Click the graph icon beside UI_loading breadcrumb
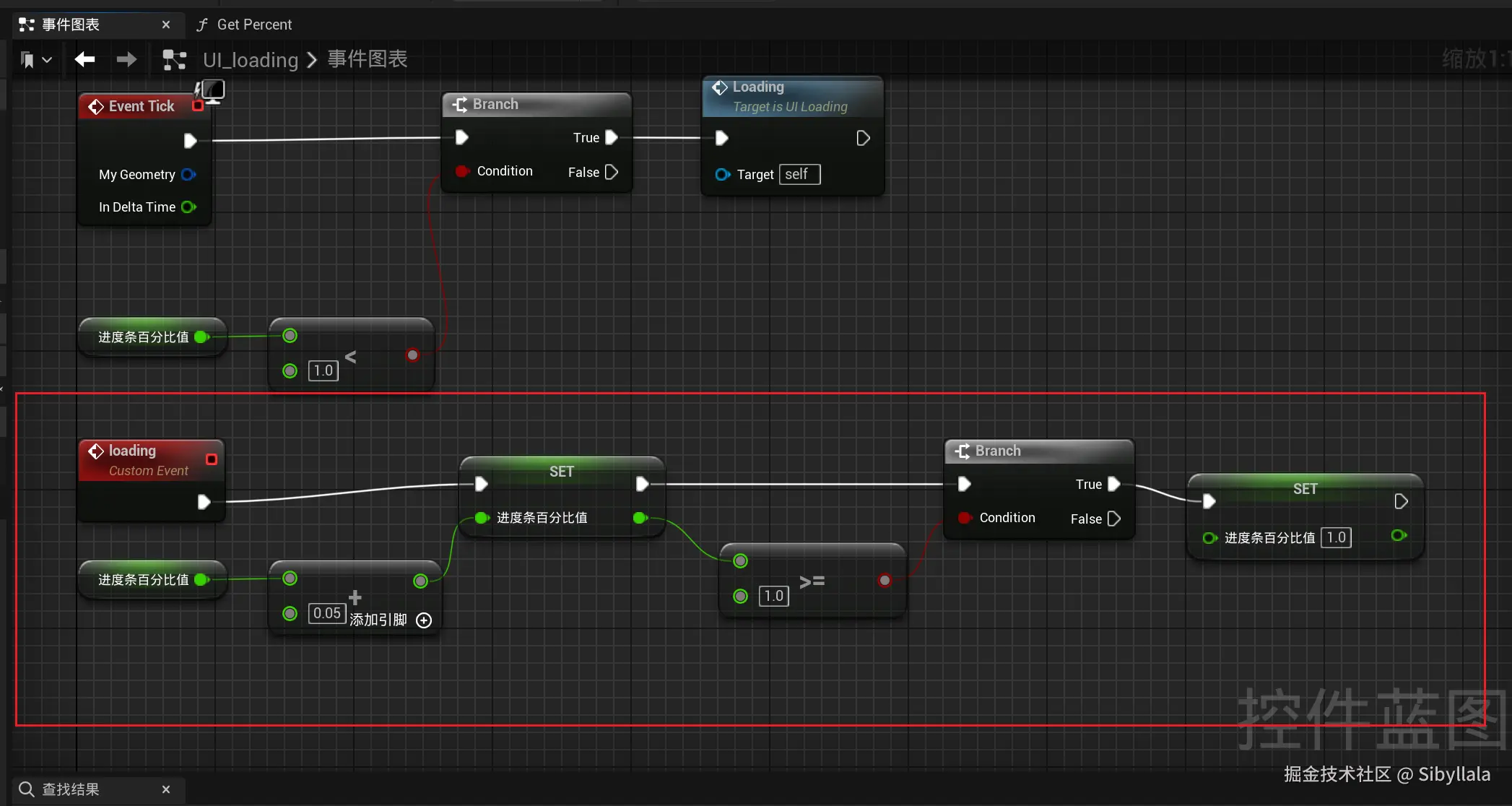Image resolution: width=1512 pixels, height=806 pixels. [174, 59]
